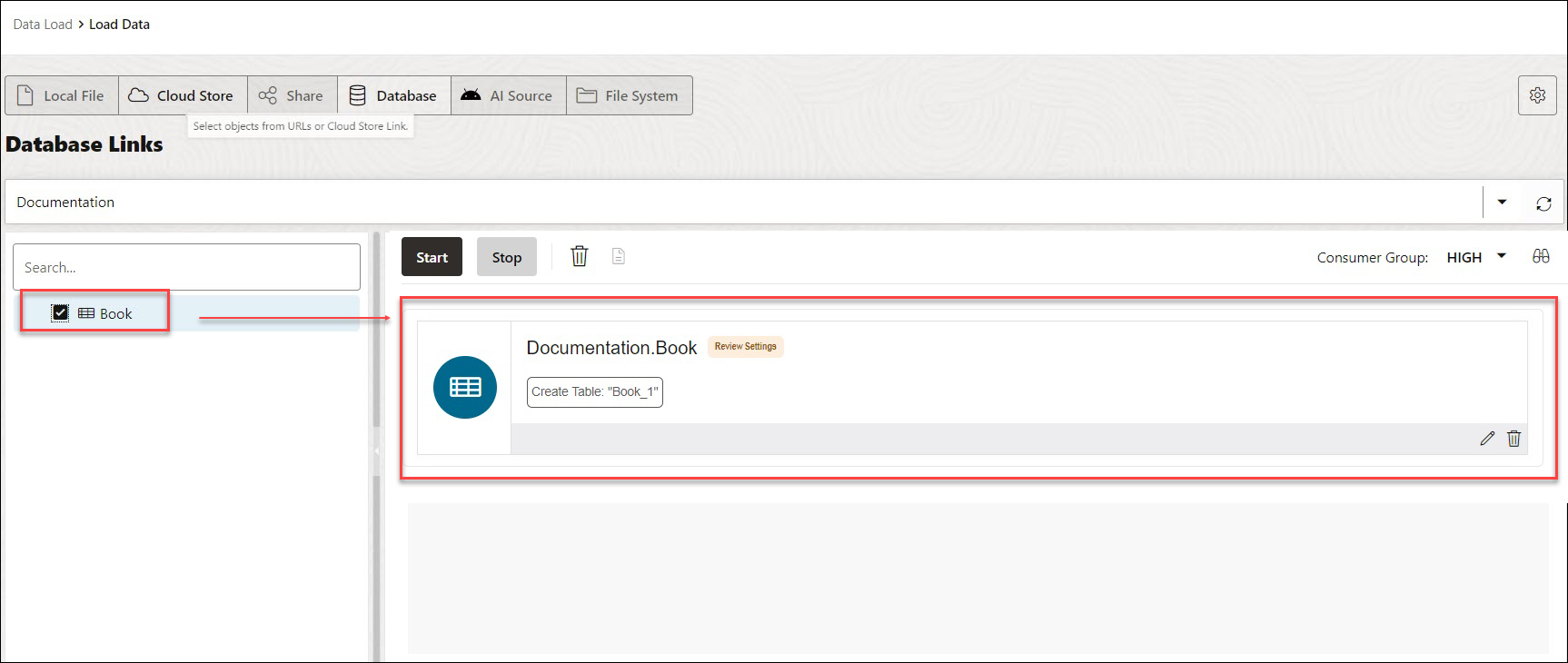Open the File System tab
Image resolution: width=1568 pixels, height=663 pixels.
[630, 95]
